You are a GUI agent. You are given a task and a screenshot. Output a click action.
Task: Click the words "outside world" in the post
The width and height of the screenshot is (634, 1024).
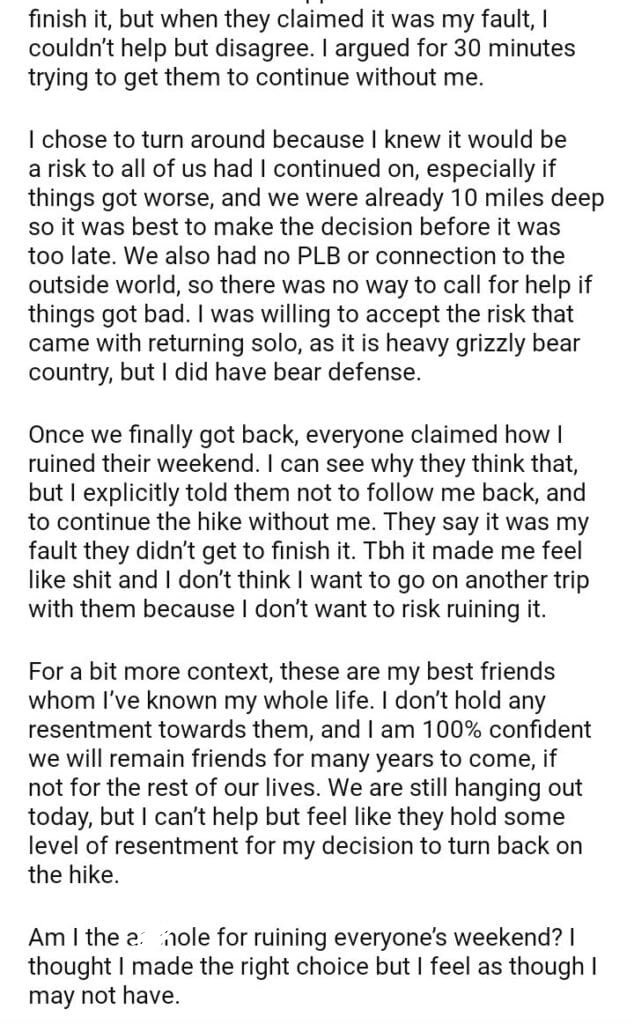(x=92, y=286)
